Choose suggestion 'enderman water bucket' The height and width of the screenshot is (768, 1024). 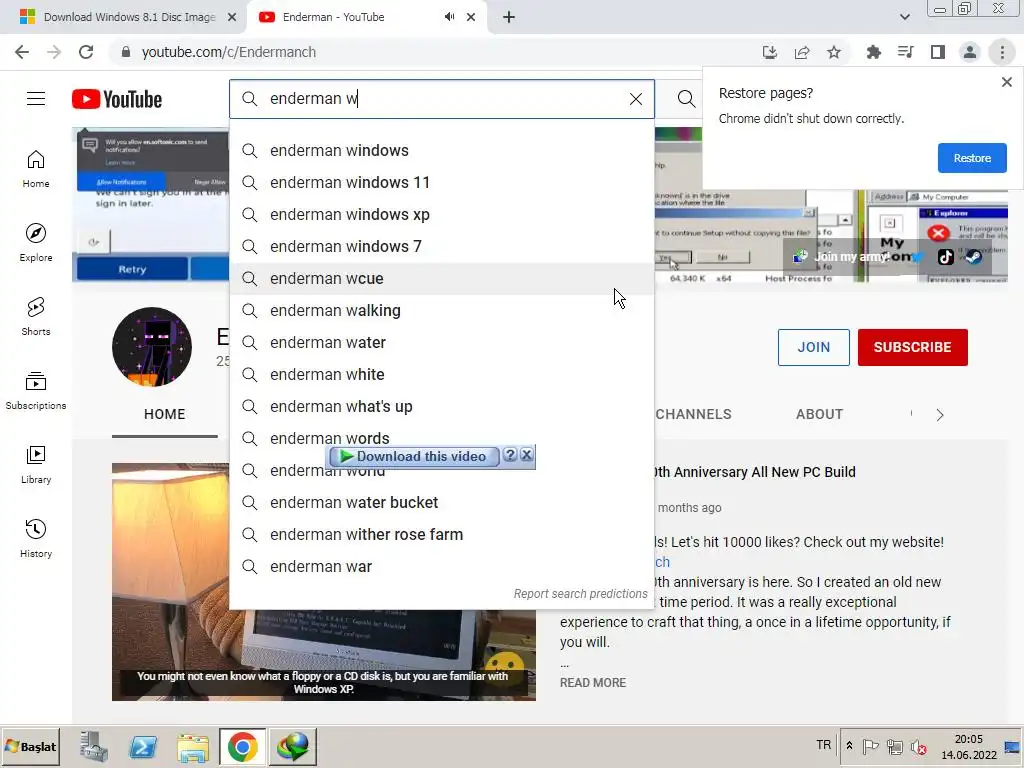(x=441, y=502)
